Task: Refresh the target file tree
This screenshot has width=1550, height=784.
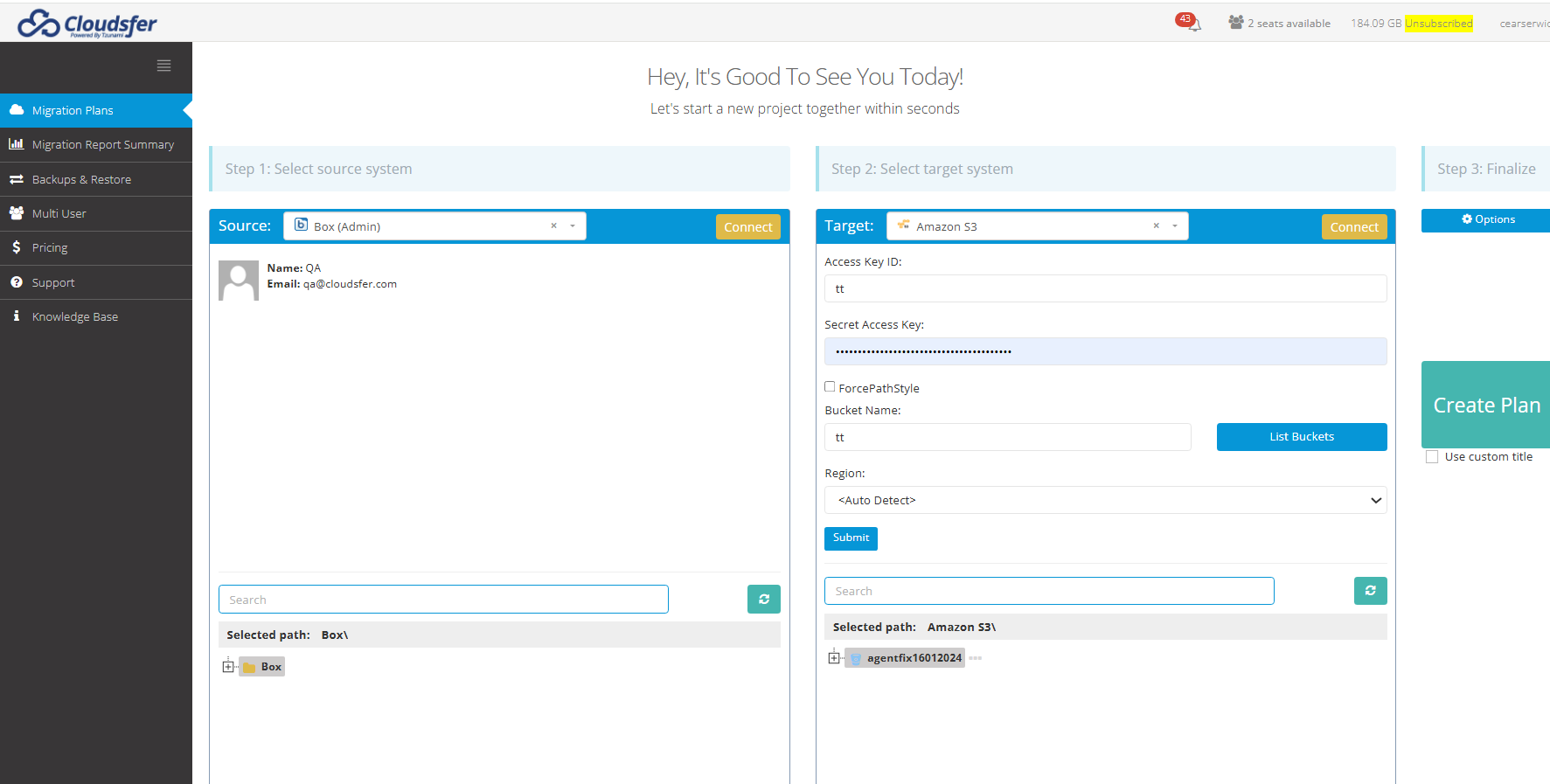Action: tap(1370, 591)
